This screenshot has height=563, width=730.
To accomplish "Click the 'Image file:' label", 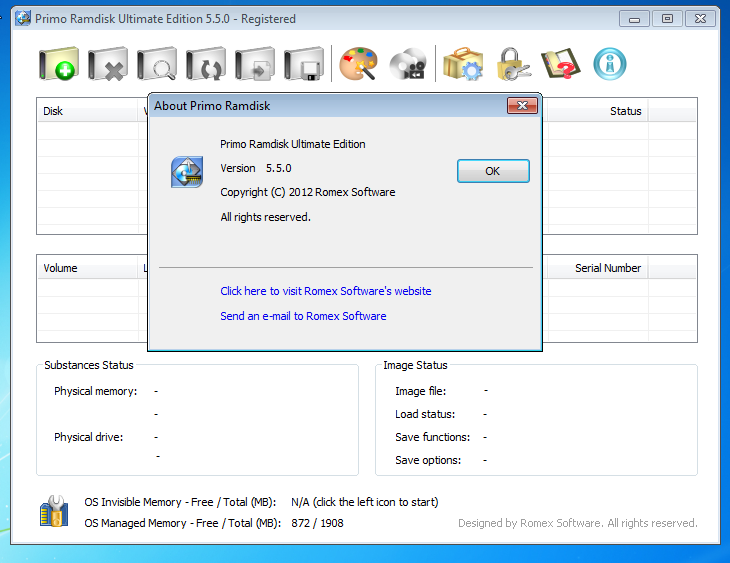I will coord(420,391).
